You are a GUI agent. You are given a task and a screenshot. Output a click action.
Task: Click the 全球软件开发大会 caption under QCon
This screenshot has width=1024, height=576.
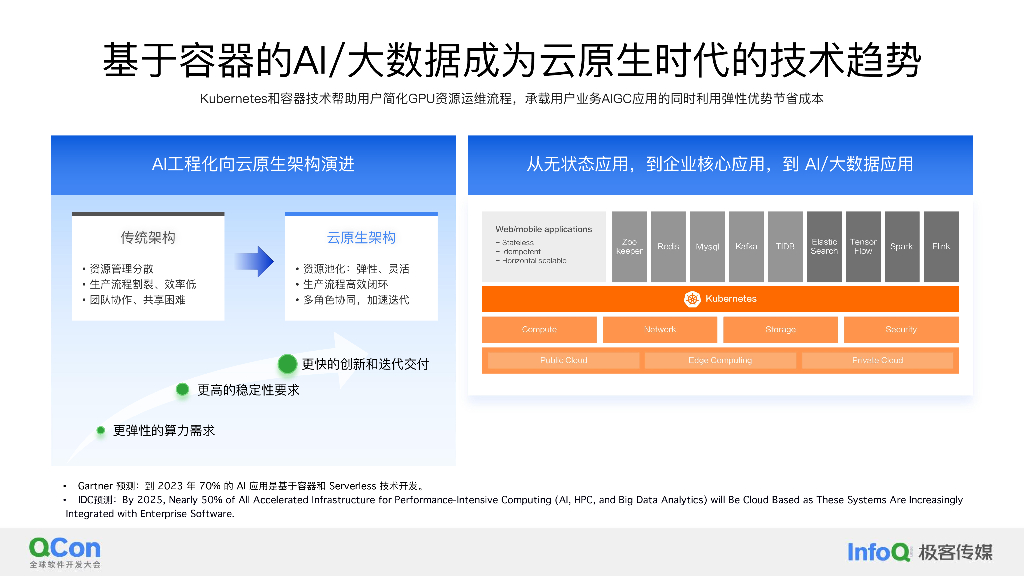(x=65, y=564)
